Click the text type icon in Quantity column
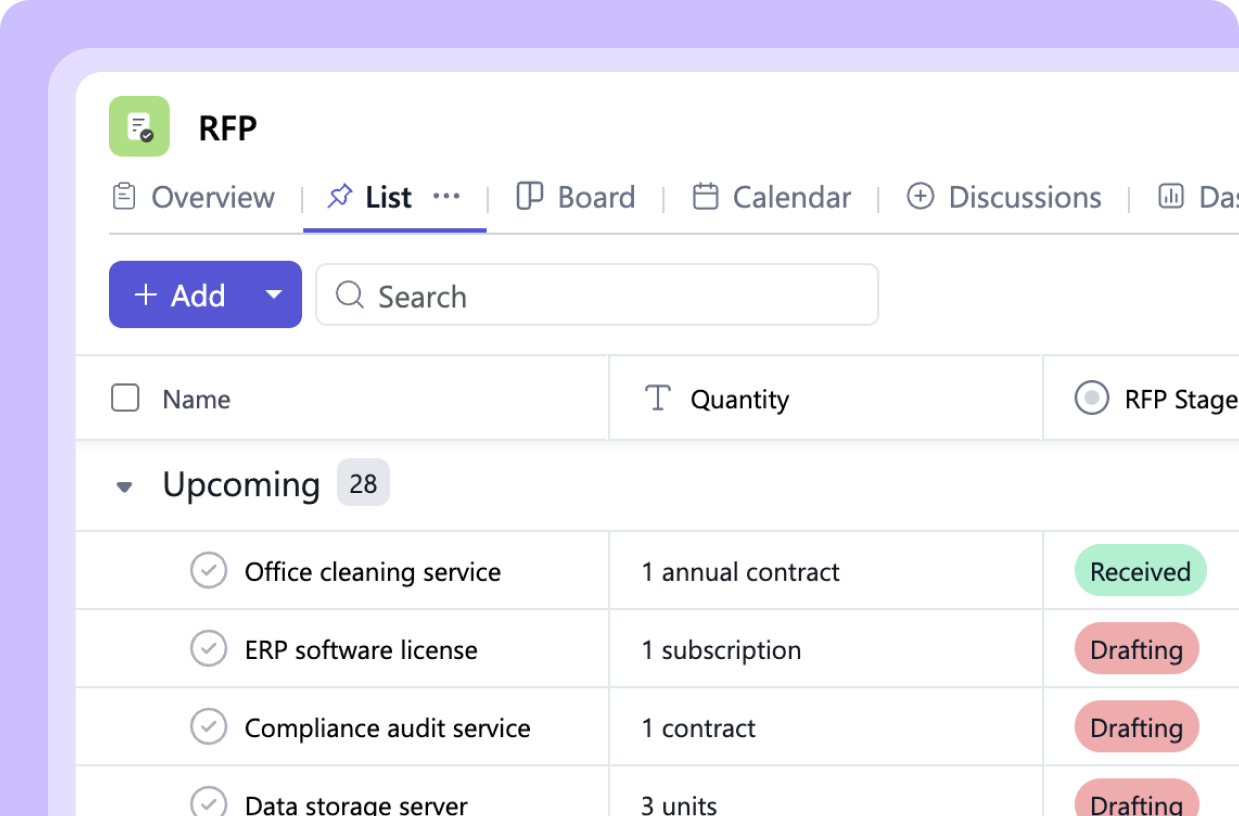 click(657, 398)
